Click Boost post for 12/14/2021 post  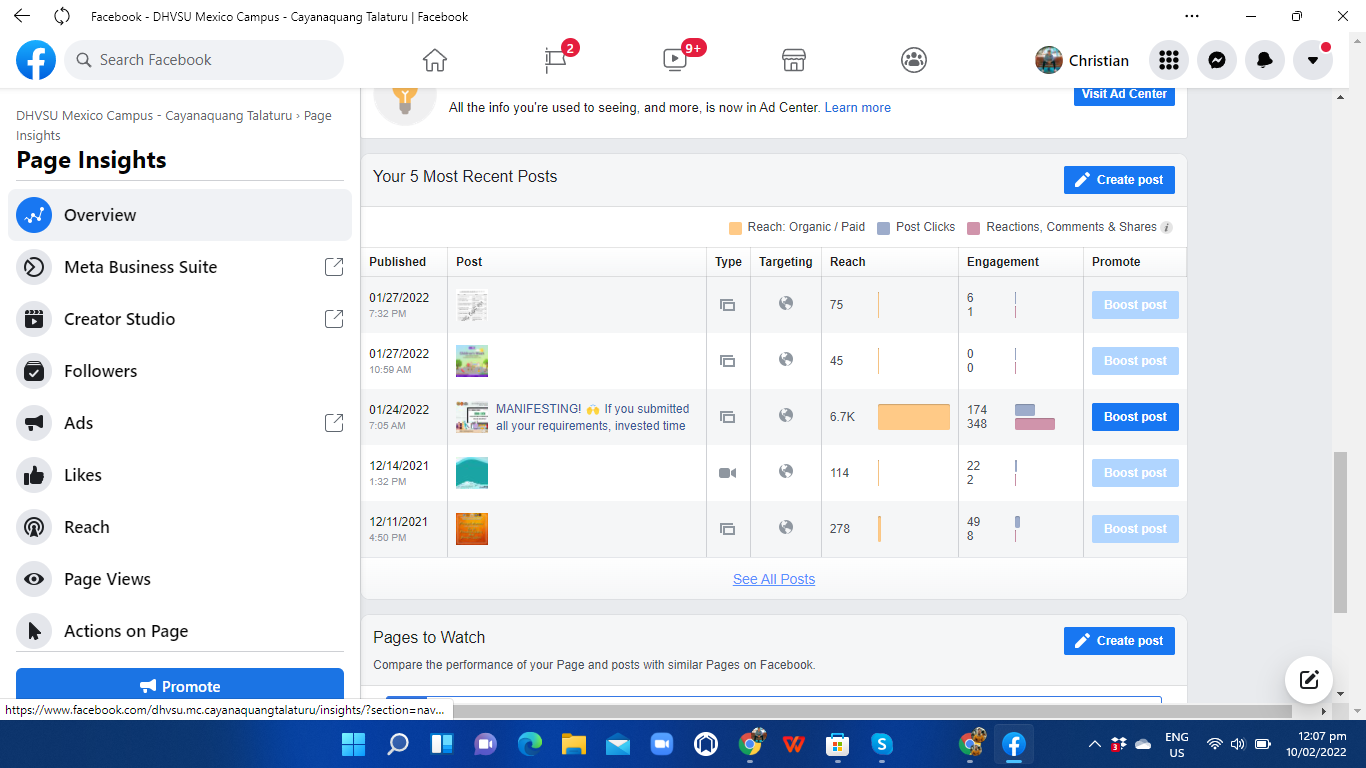(x=1135, y=473)
